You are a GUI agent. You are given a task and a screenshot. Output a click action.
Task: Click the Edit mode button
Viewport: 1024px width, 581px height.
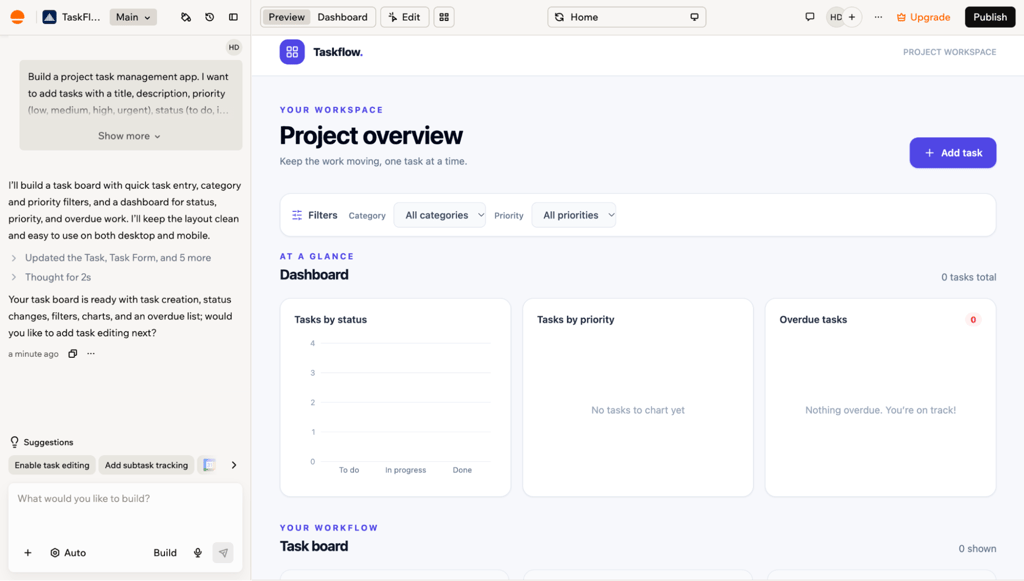pos(404,17)
